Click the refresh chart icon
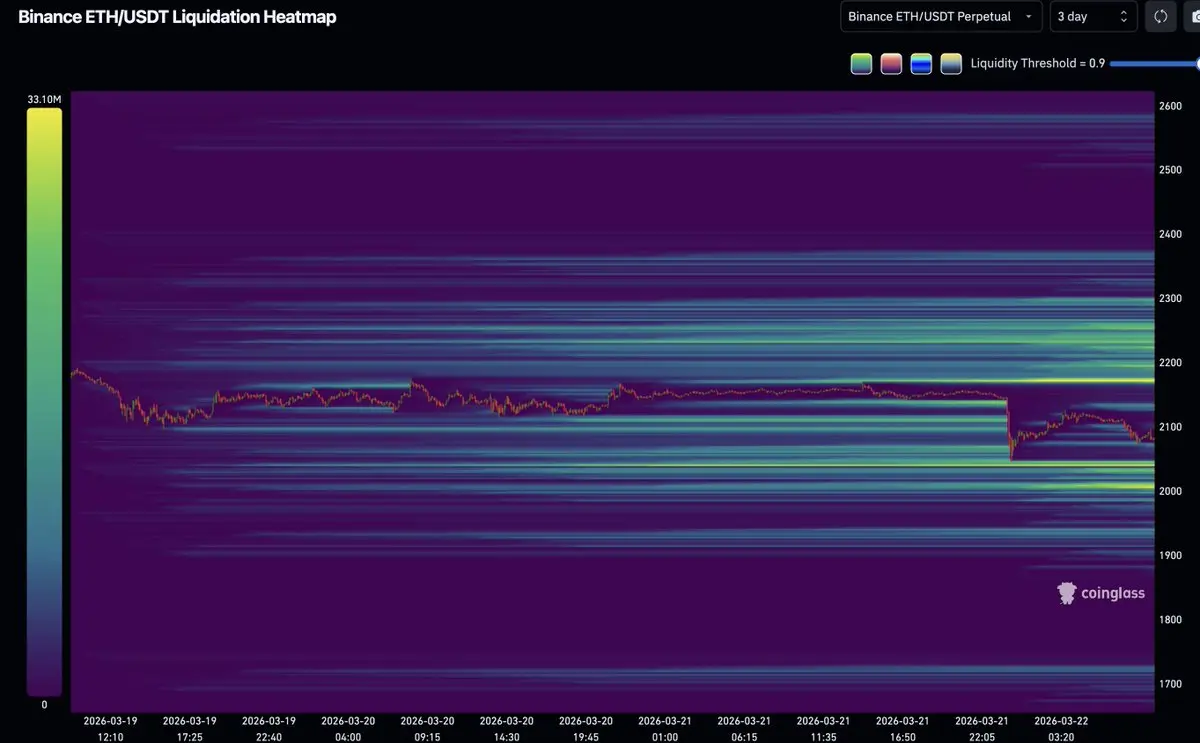The image size is (1200, 743). [x=1161, y=17]
